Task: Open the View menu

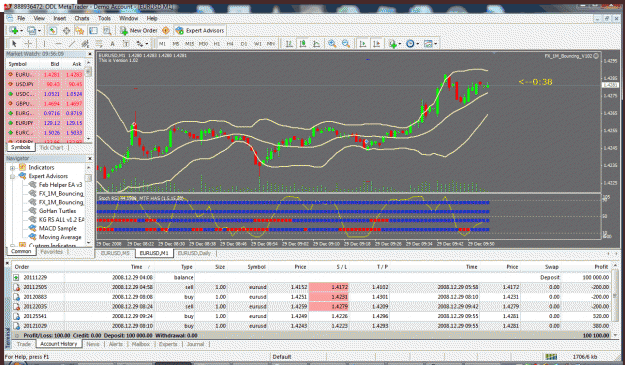Action: 39,18
